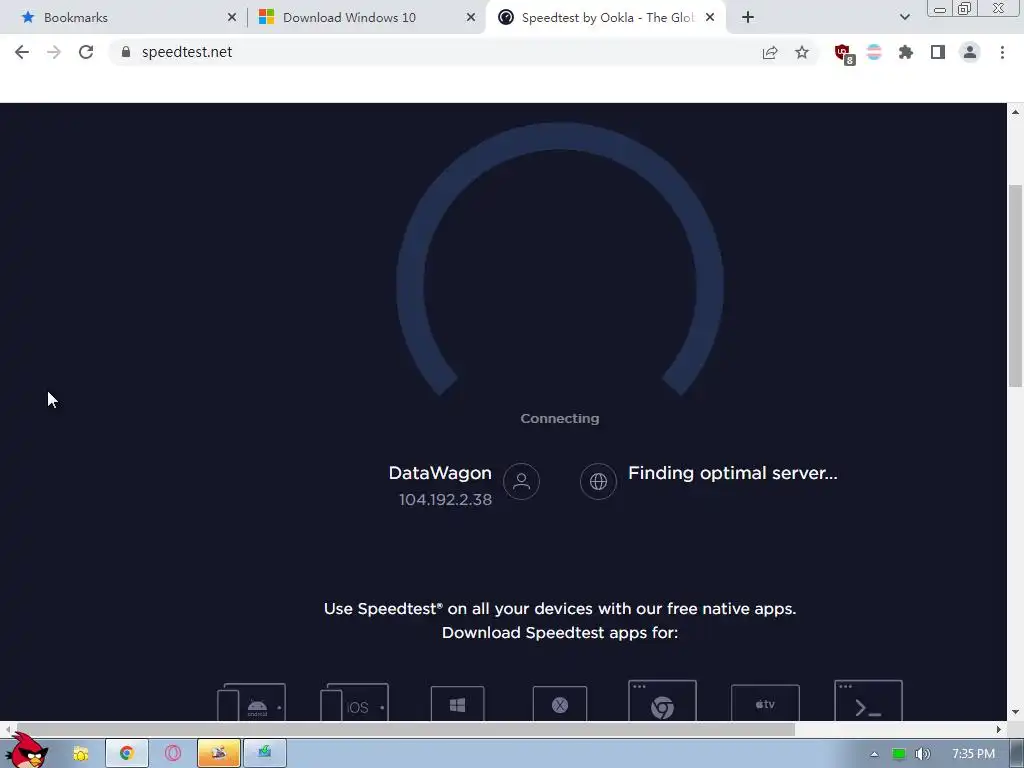Click the speed gauge arc
Screen dimensions: 1024x768
560,259
